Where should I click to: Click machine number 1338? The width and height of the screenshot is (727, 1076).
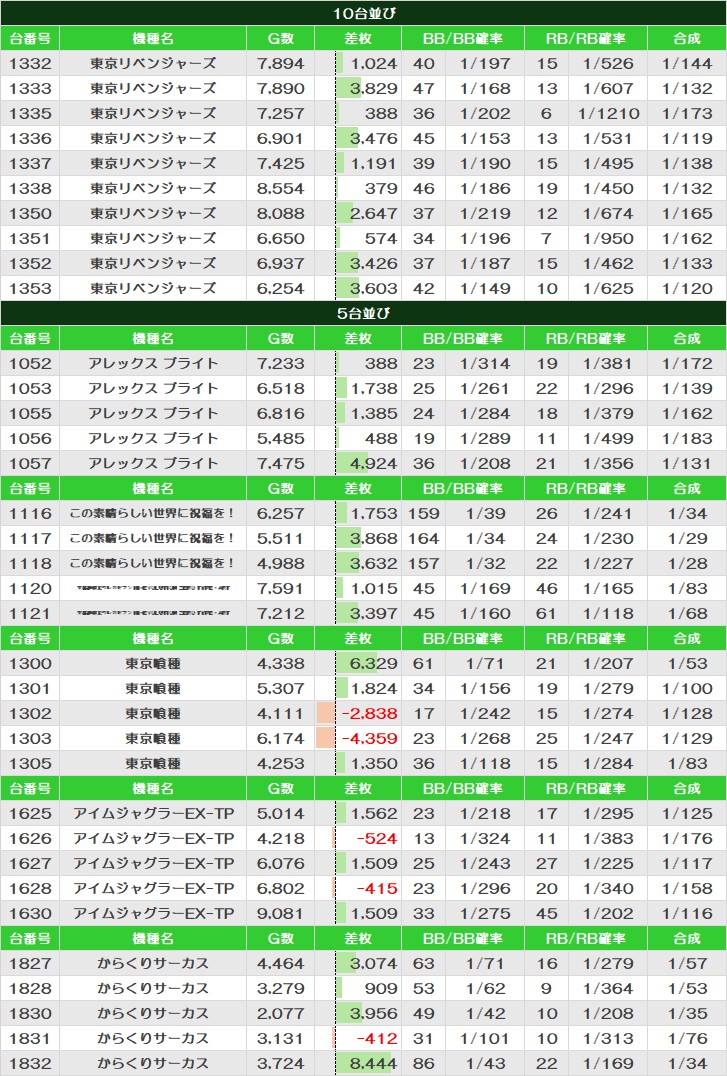[x=30, y=189]
